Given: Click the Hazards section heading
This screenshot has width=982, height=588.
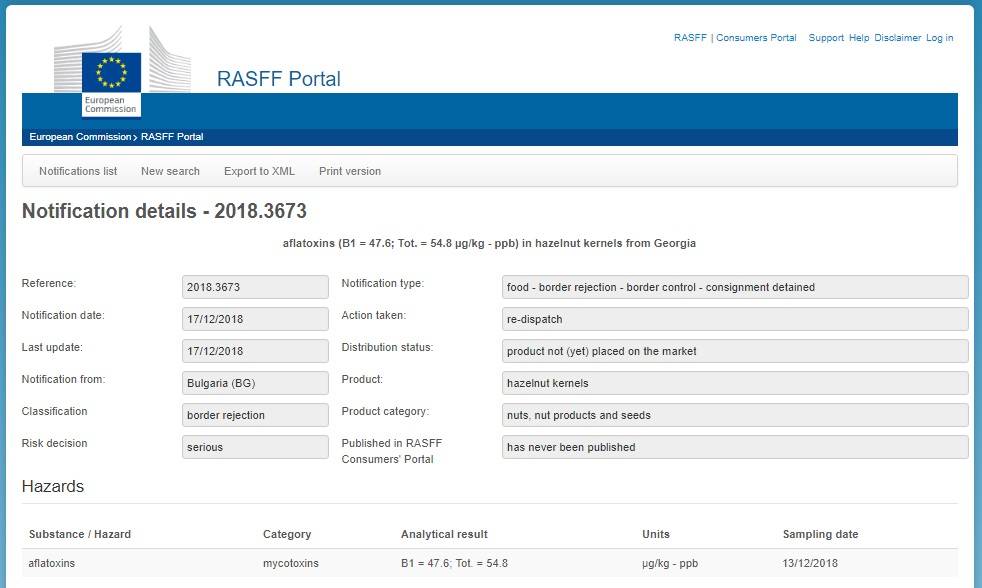Looking at the screenshot, I should (x=53, y=486).
